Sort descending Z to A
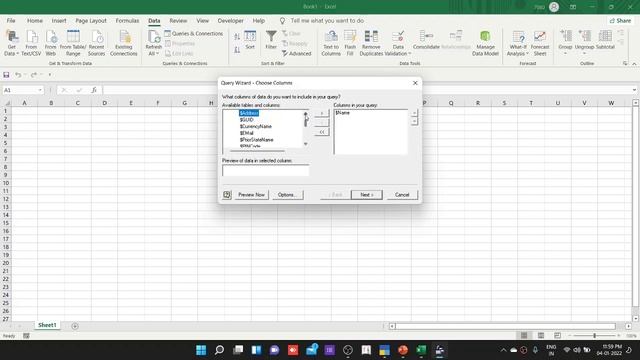640x360 pixels. [x=237, y=50]
